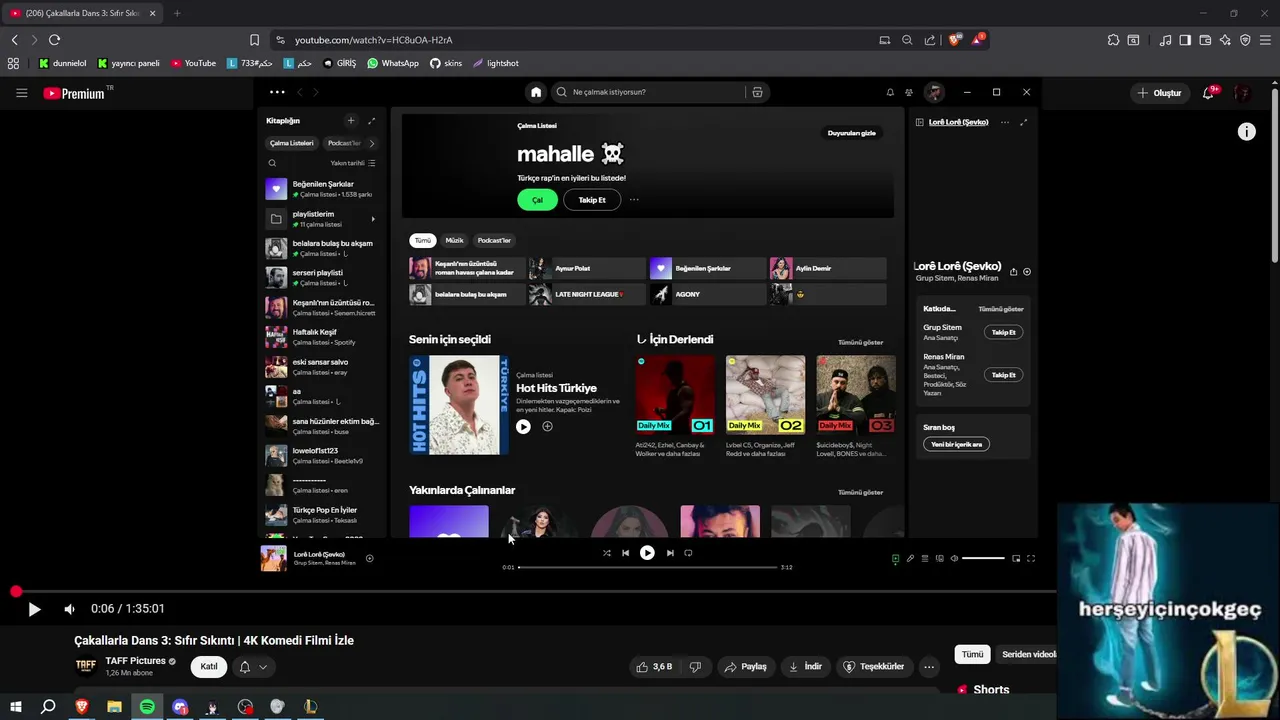Click Takip Et for mahalle playlist

(x=592, y=200)
